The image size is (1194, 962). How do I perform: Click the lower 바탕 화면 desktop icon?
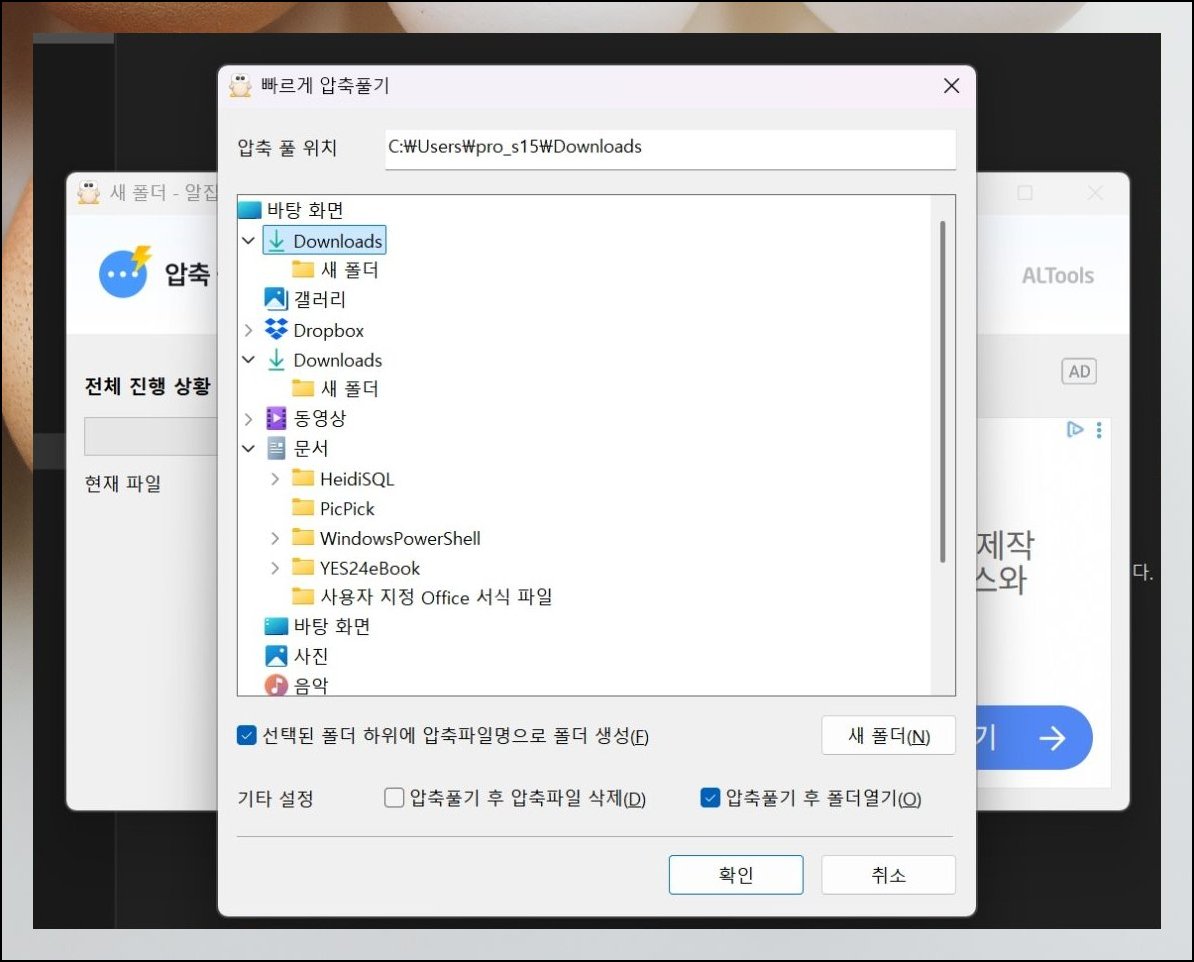276,626
